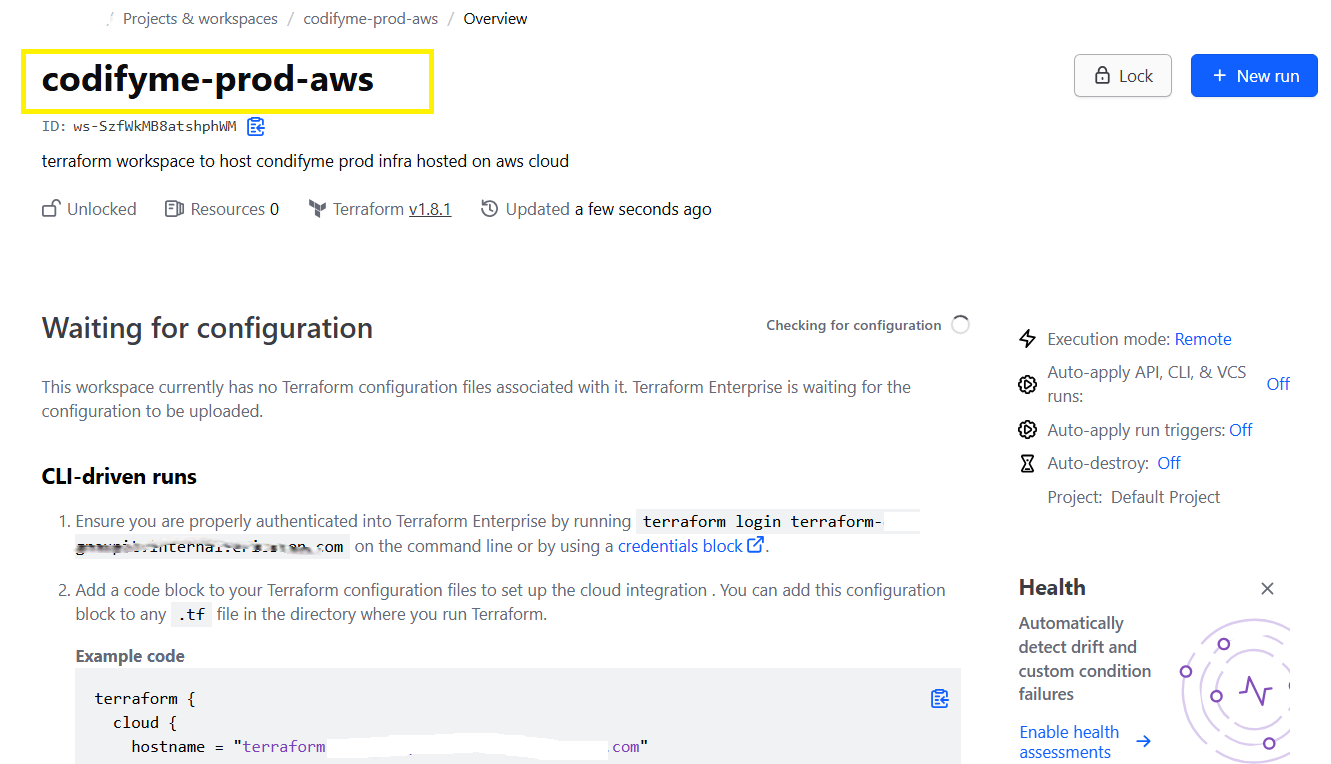
Task: Change Auto-apply run triggers Off setting
Action: 1240,430
